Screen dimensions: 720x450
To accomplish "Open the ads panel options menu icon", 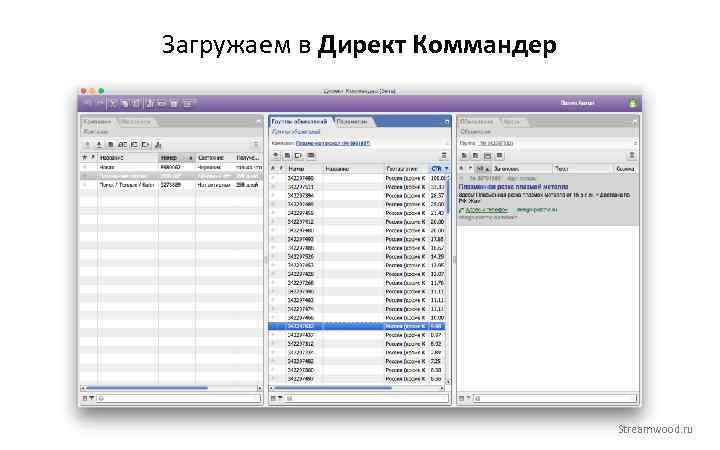I will tap(632, 156).
